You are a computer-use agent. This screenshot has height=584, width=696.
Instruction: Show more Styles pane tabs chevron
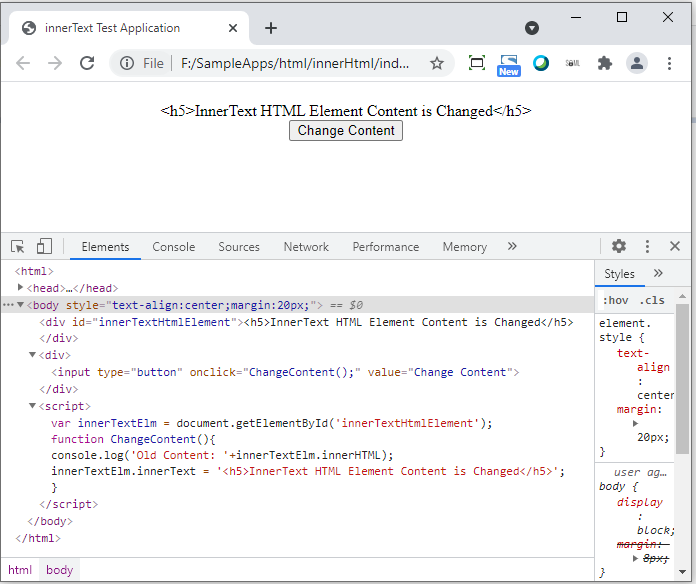(658, 273)
